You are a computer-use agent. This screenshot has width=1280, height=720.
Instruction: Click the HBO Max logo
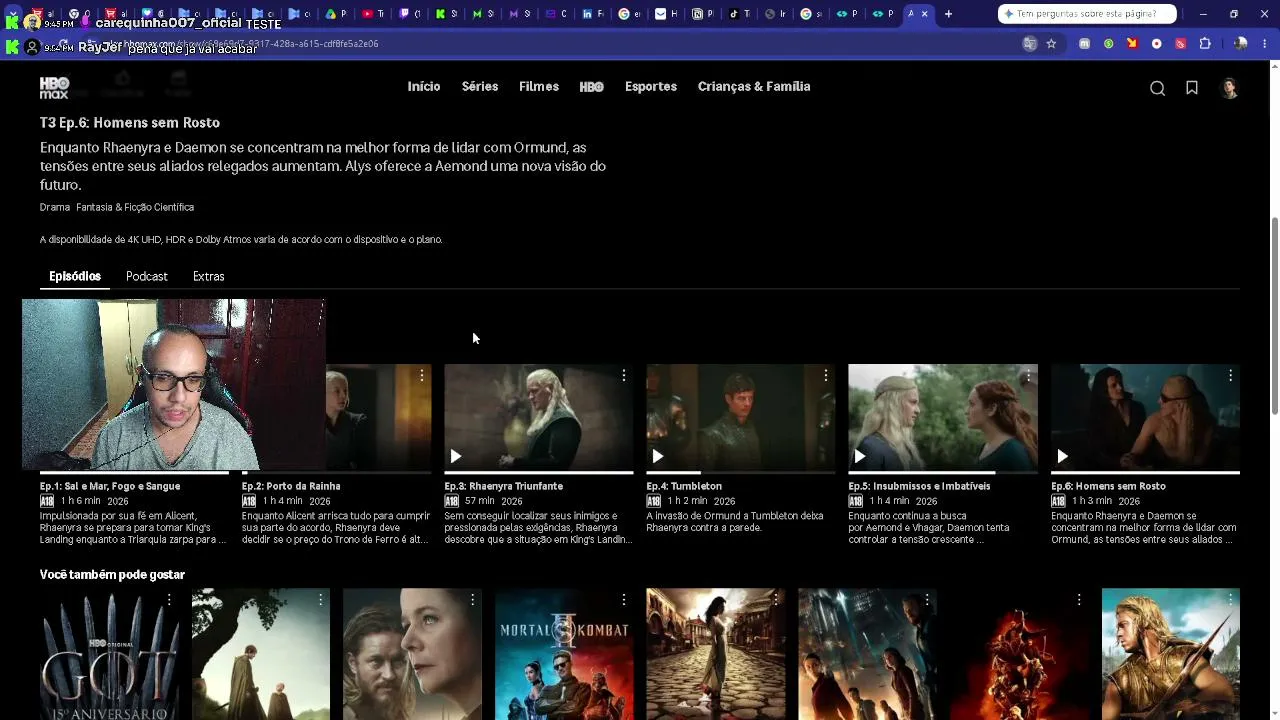click(x=54, y=87)
